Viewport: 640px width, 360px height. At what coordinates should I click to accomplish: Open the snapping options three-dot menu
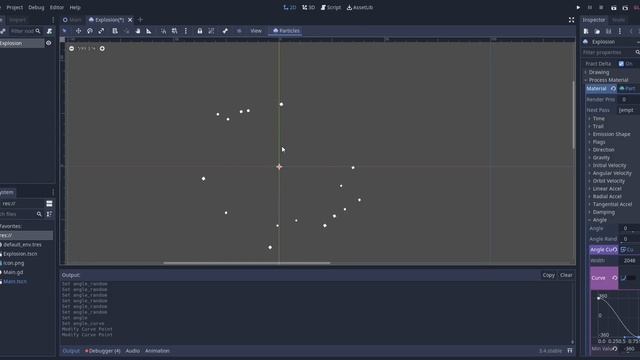(x=186, y=31)
